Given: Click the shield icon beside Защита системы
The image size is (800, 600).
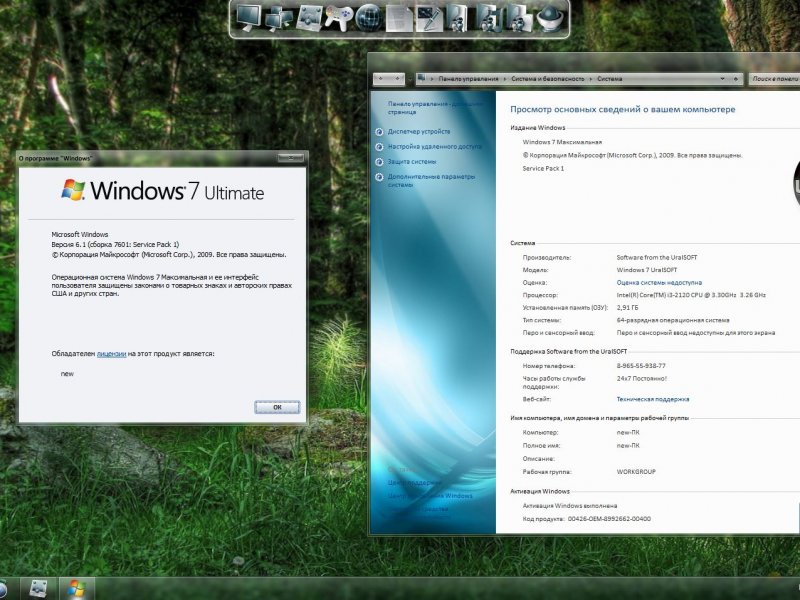Looking at the screenshot, I should point(379,162).
